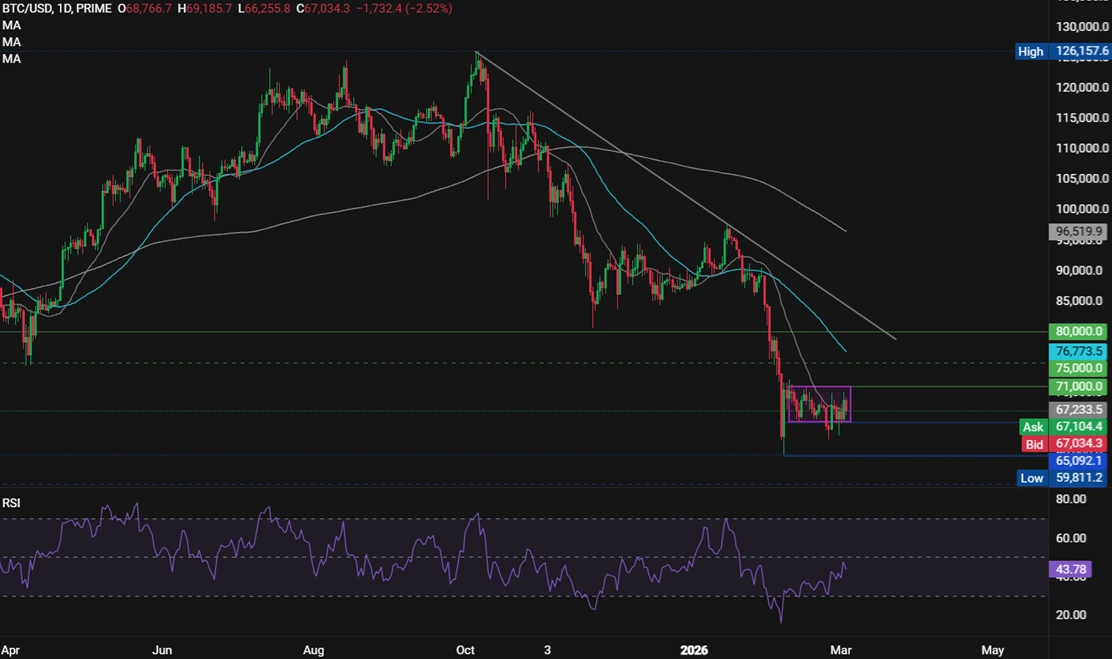Click the gray 96,519.9 moving average tag
Screen dimensions: 1112x659
tap(1077, 231)
